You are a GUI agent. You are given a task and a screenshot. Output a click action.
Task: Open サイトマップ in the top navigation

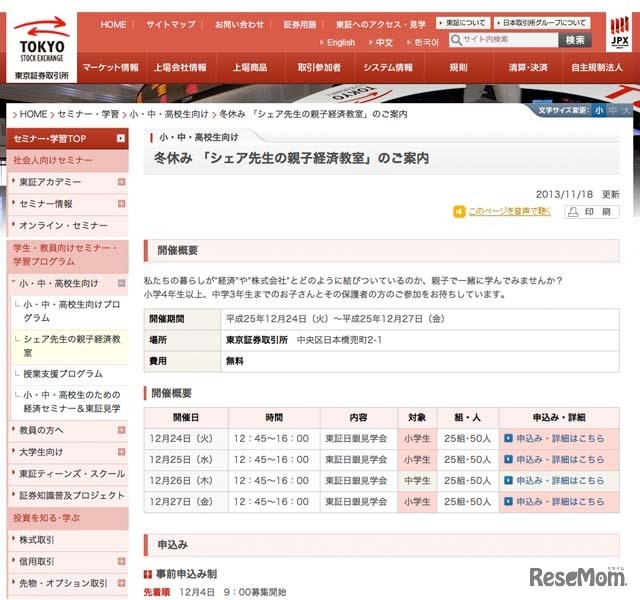[x=171, y=24]
